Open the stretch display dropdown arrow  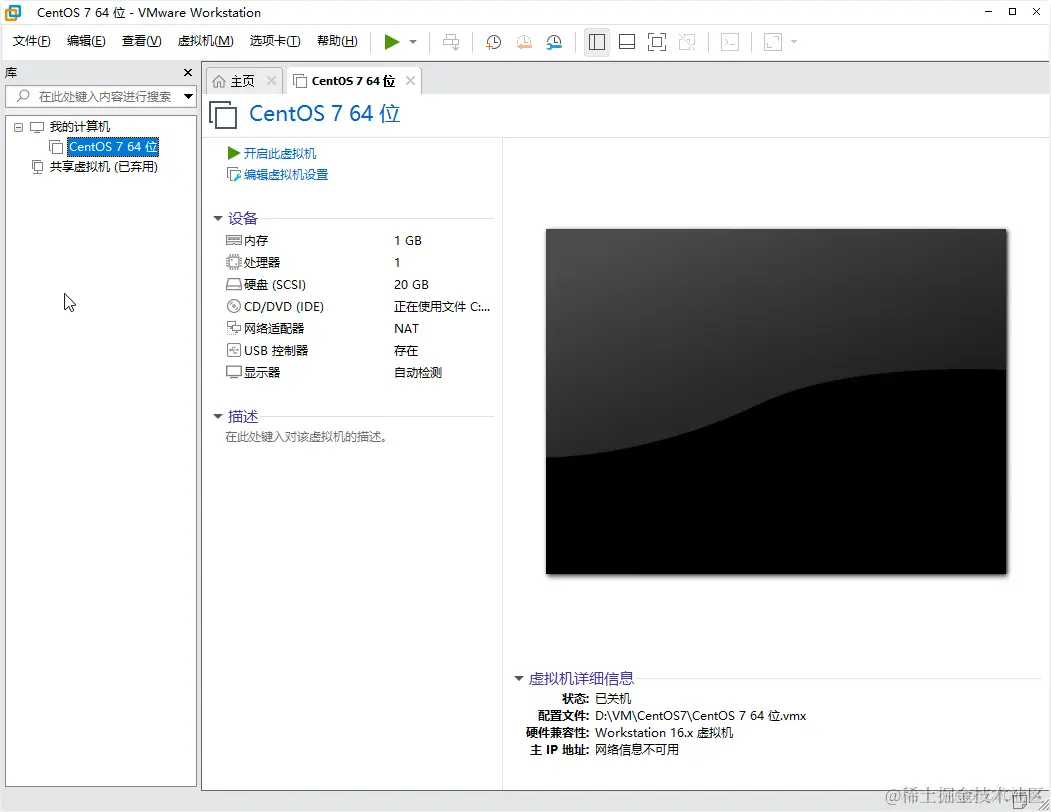click(794, 42)
